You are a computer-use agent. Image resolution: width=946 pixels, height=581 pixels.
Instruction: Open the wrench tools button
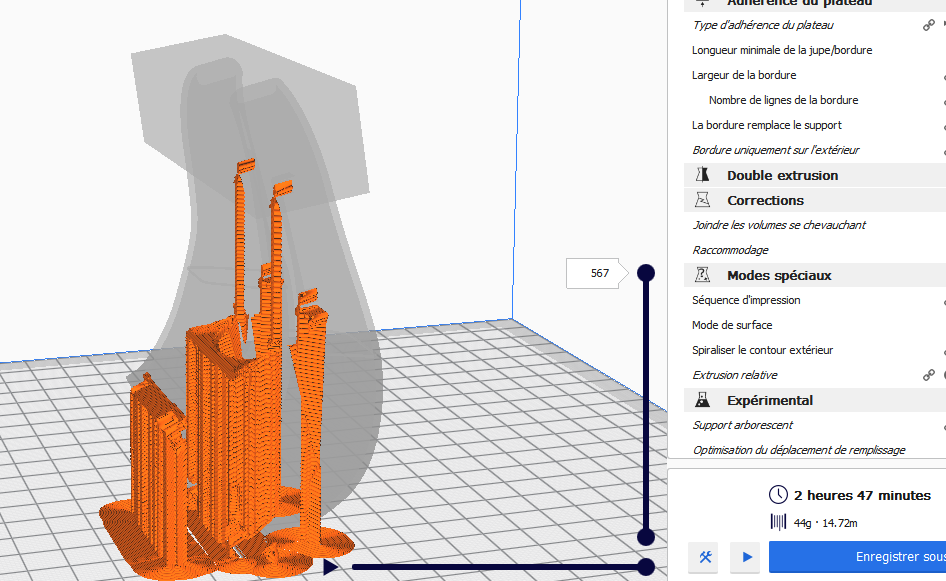(705, 557)
